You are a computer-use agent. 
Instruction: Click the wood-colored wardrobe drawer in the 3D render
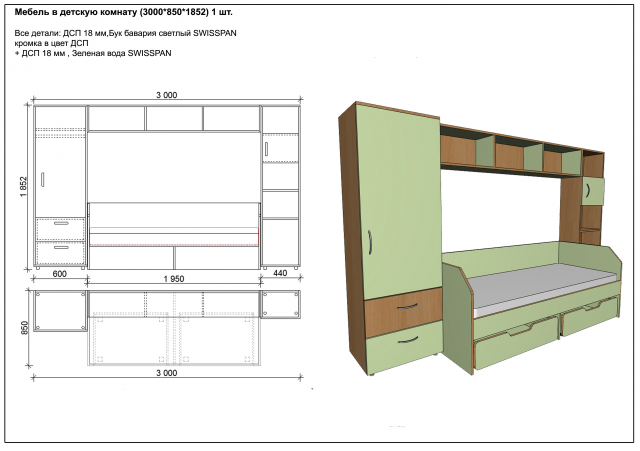click(x=403, y=312)
